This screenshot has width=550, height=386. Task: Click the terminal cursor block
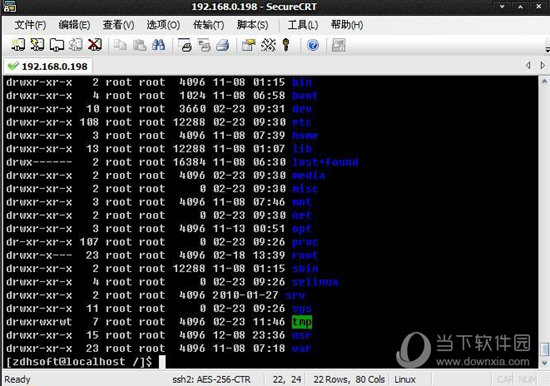click(162, 362)
